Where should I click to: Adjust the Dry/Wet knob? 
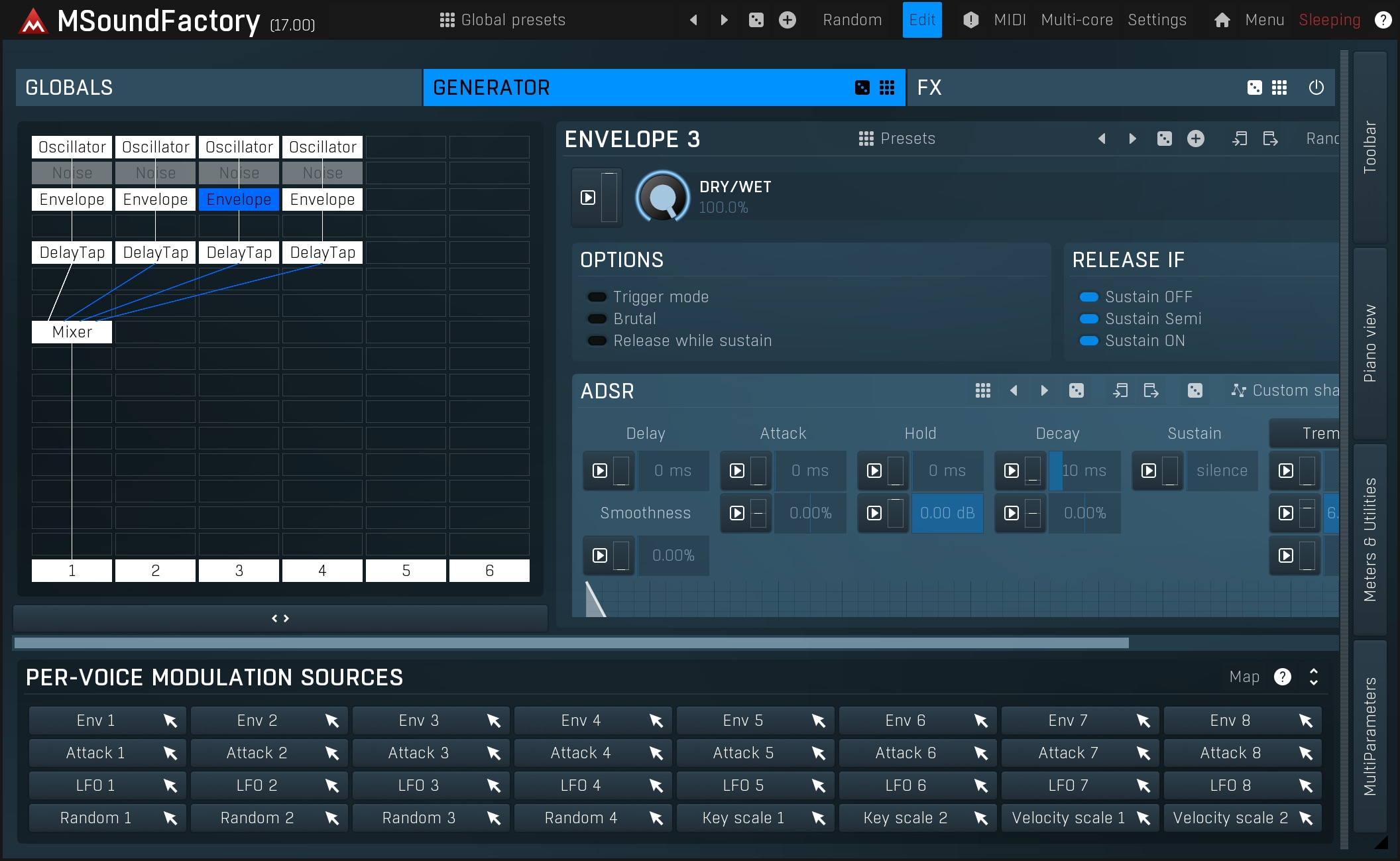662,198
